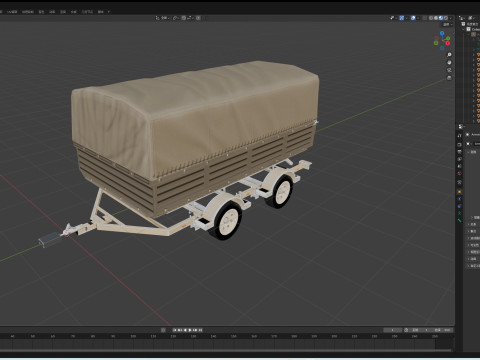Toggle auto keying in timeline header
This screenshot has width=480, height=360.
pyautogui.click(x=163, y=330)
